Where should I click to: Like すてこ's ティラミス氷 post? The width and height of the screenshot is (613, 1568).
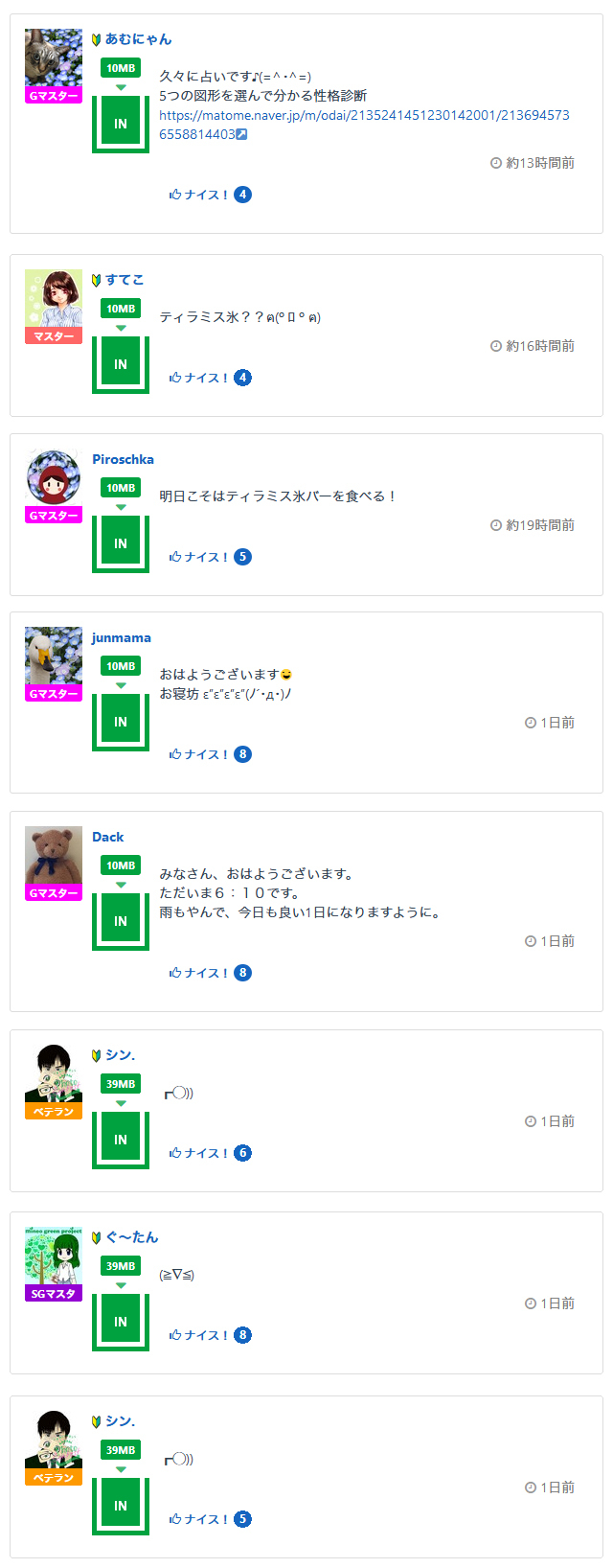point(199,378)
